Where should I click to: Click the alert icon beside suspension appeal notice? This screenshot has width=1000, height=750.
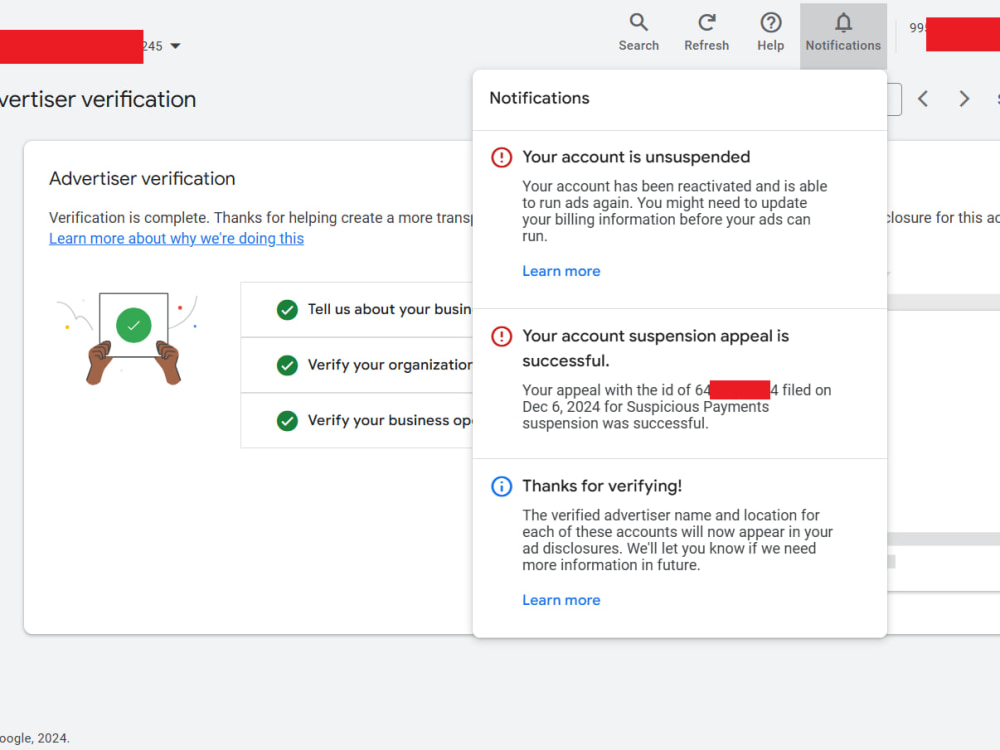(x=501, y=336)
